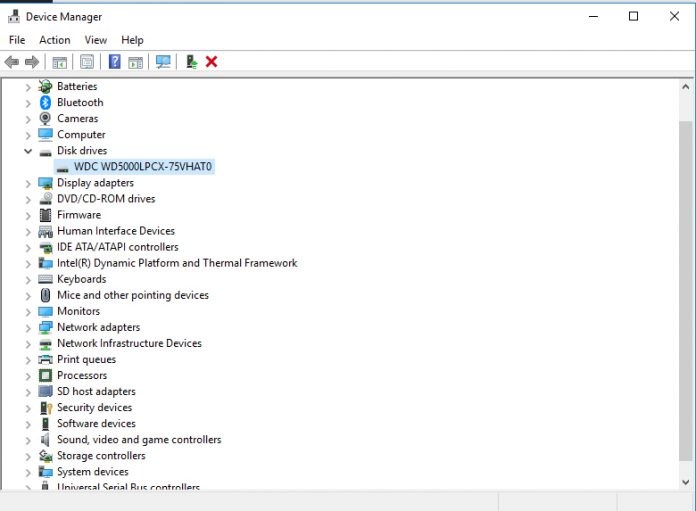Viewport: 696px width, 511px height.
Task: Select Network Infrastructure Devices label
Action: (x=129, y=343)
